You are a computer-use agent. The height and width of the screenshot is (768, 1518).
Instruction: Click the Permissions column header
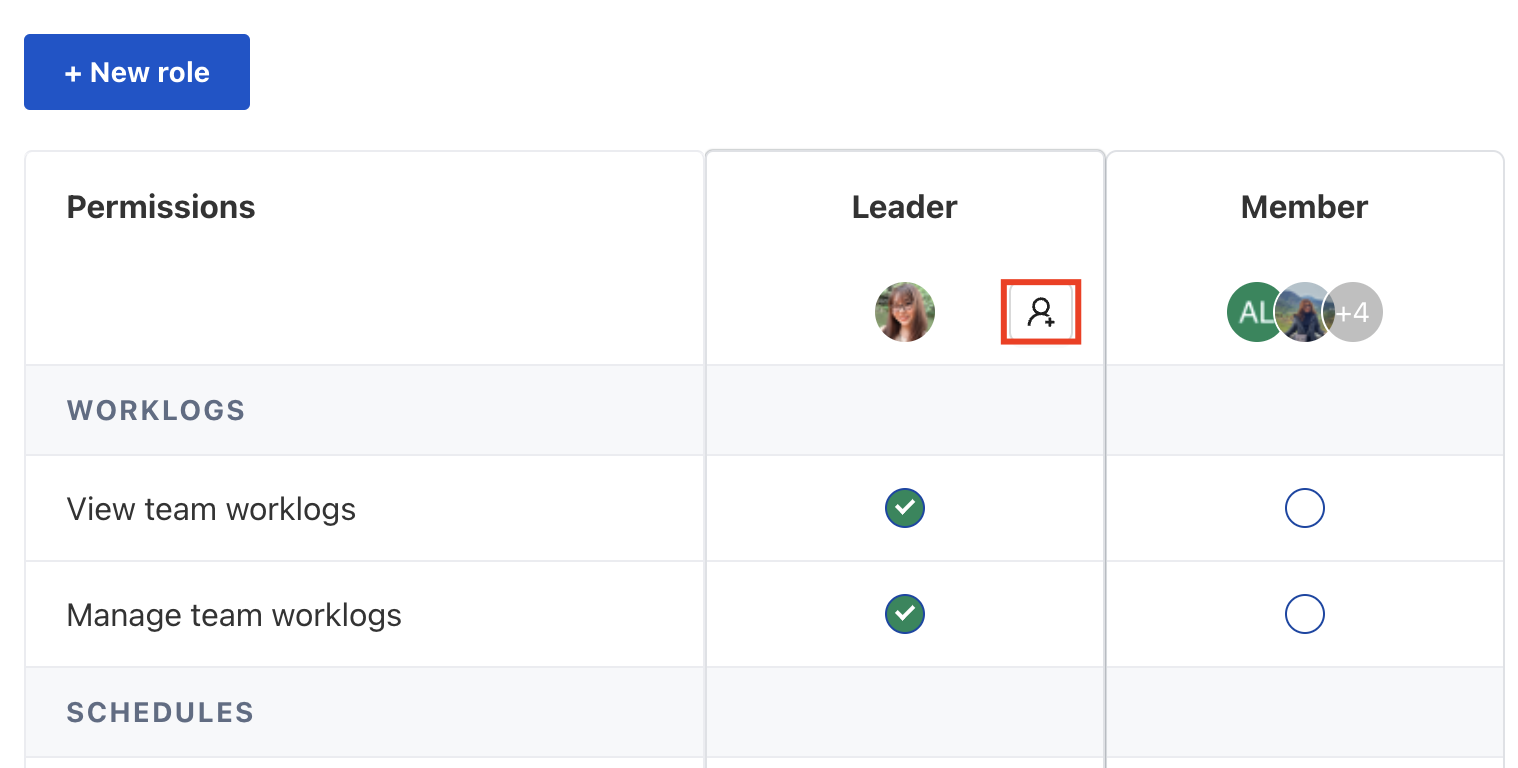161,207
